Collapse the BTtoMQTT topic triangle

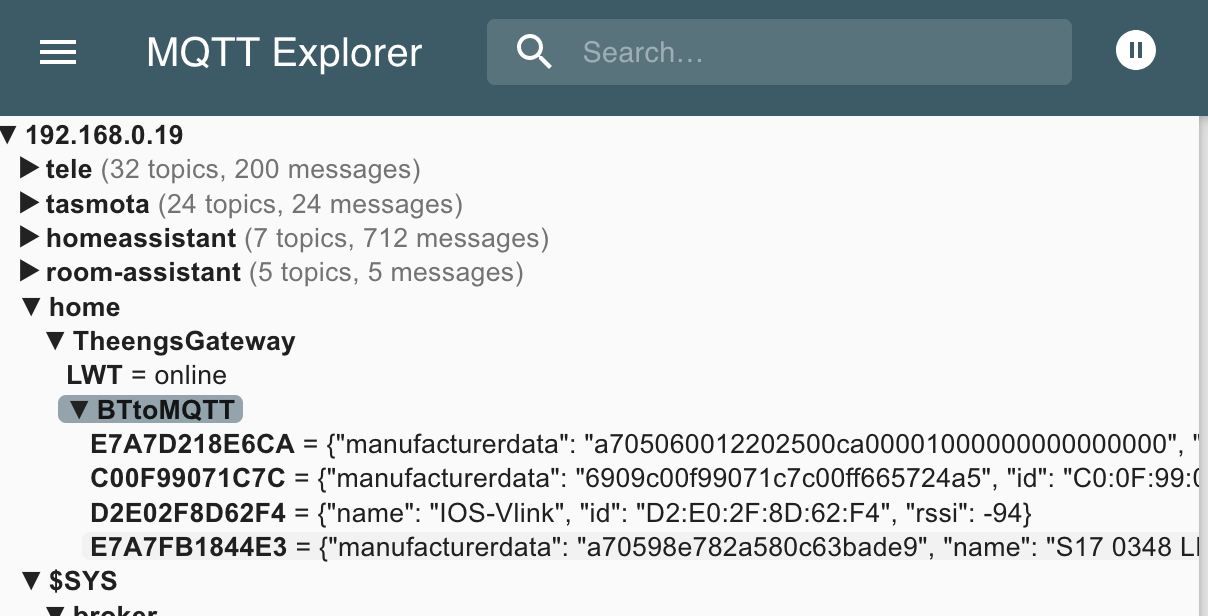(81, 410)
